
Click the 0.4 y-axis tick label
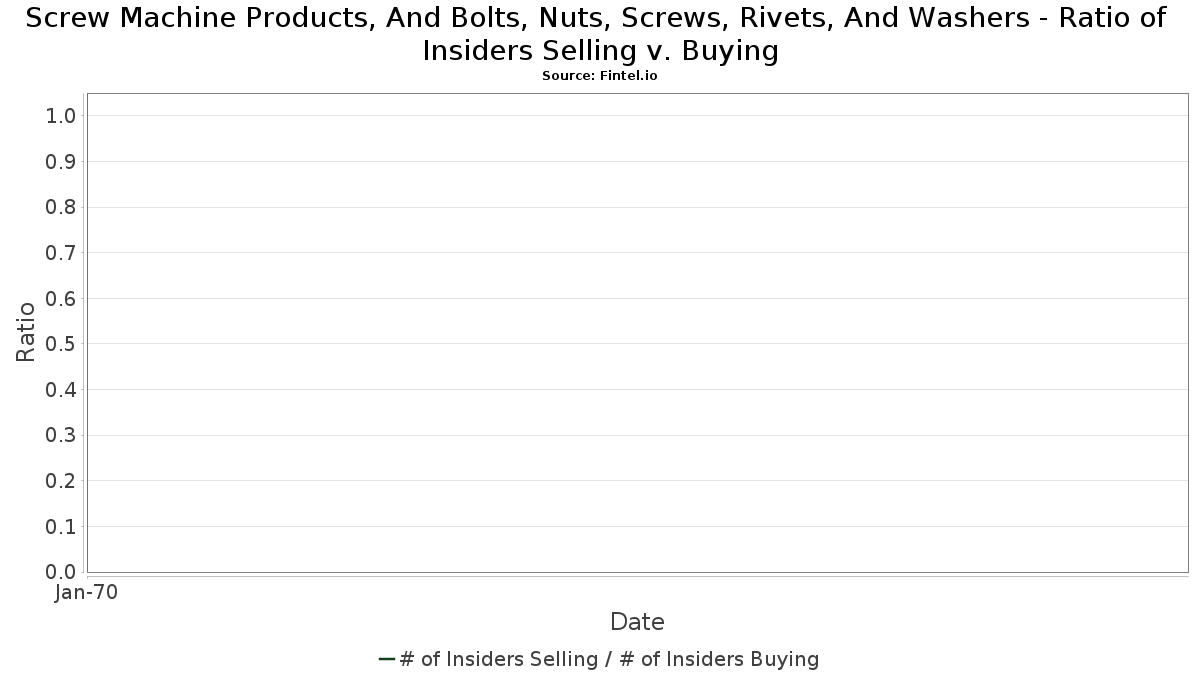61,390
